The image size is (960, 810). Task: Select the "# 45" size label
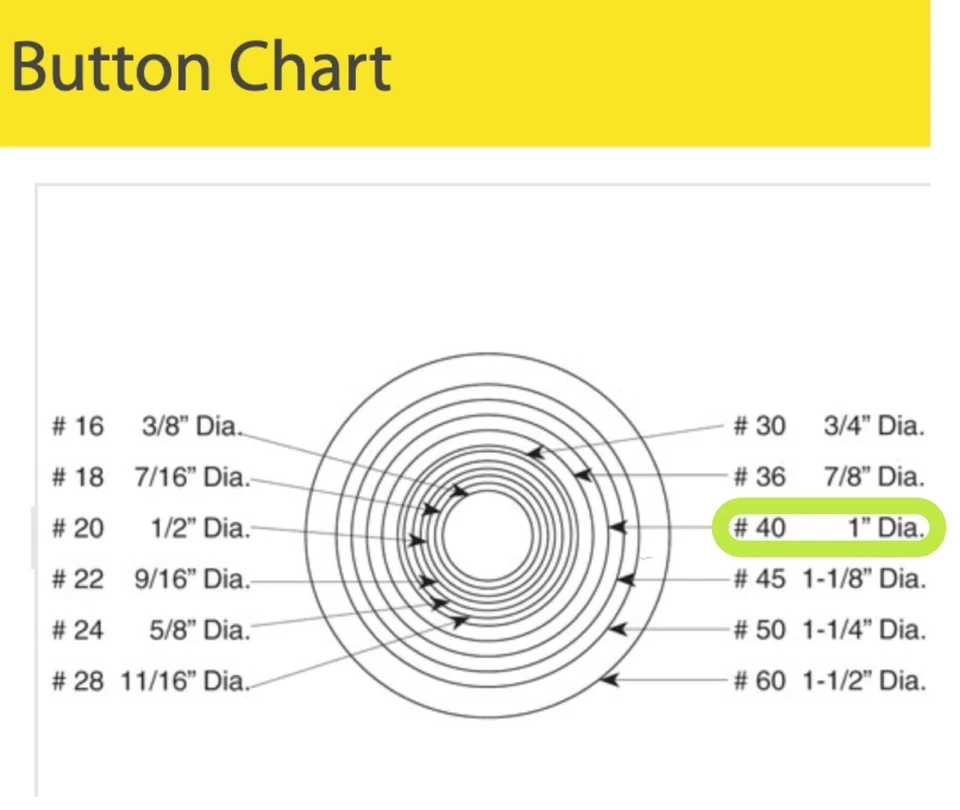click(x=759, y=579)
